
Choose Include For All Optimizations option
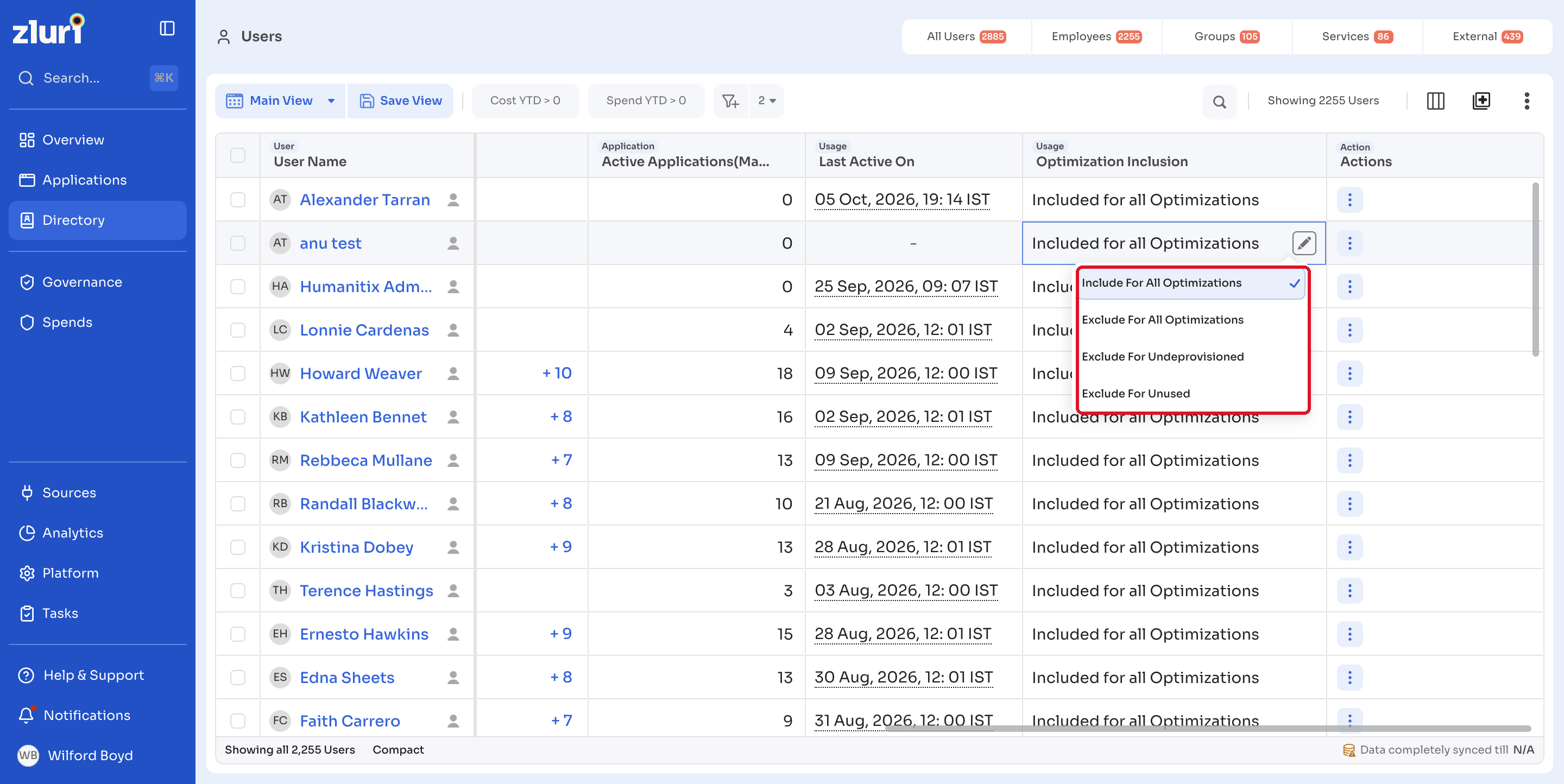1190,283
